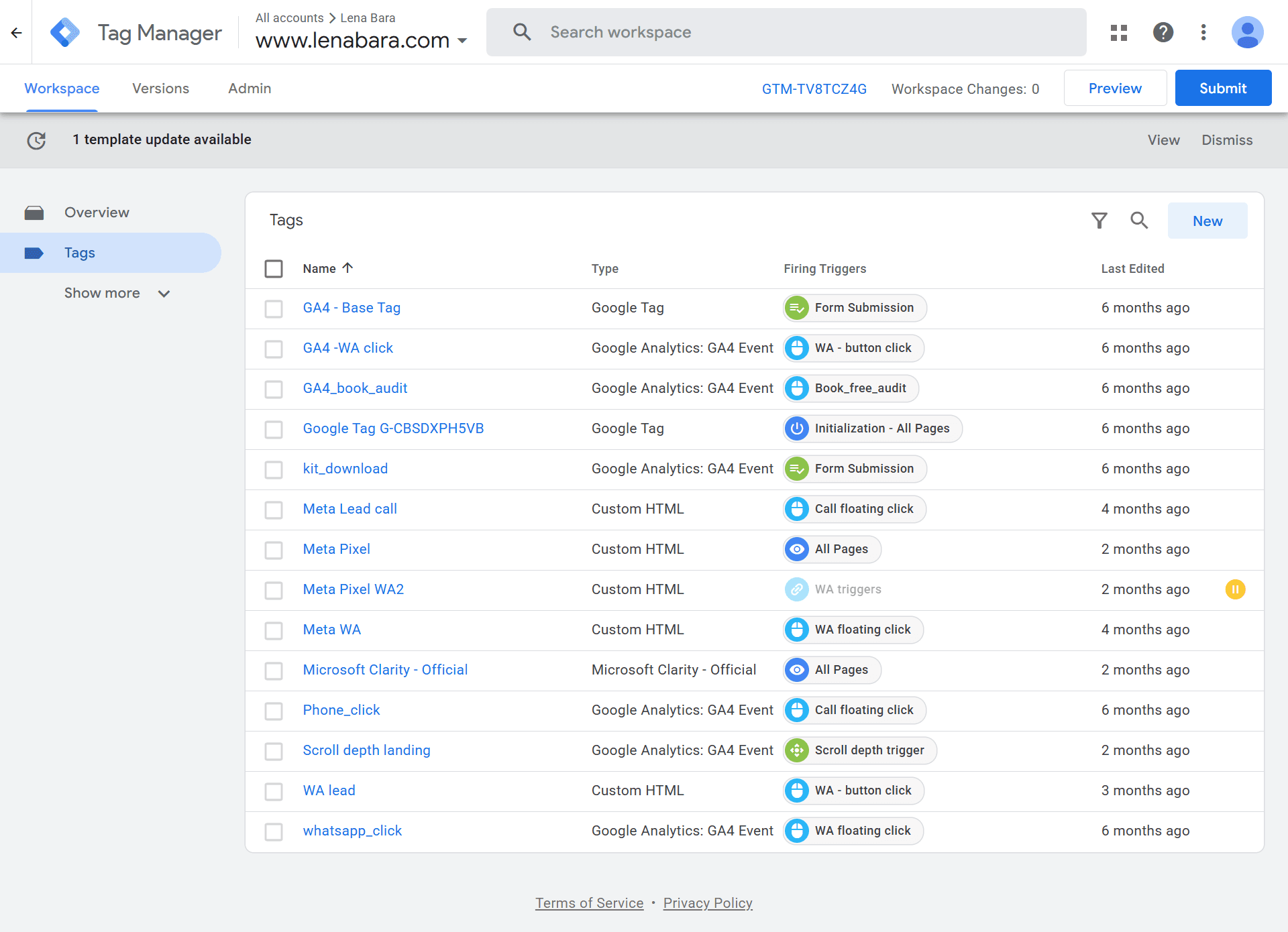1288x932 pixels.
Task: Click All Pages trigger on Microsoft Clarity row
Action: [832, 670]
